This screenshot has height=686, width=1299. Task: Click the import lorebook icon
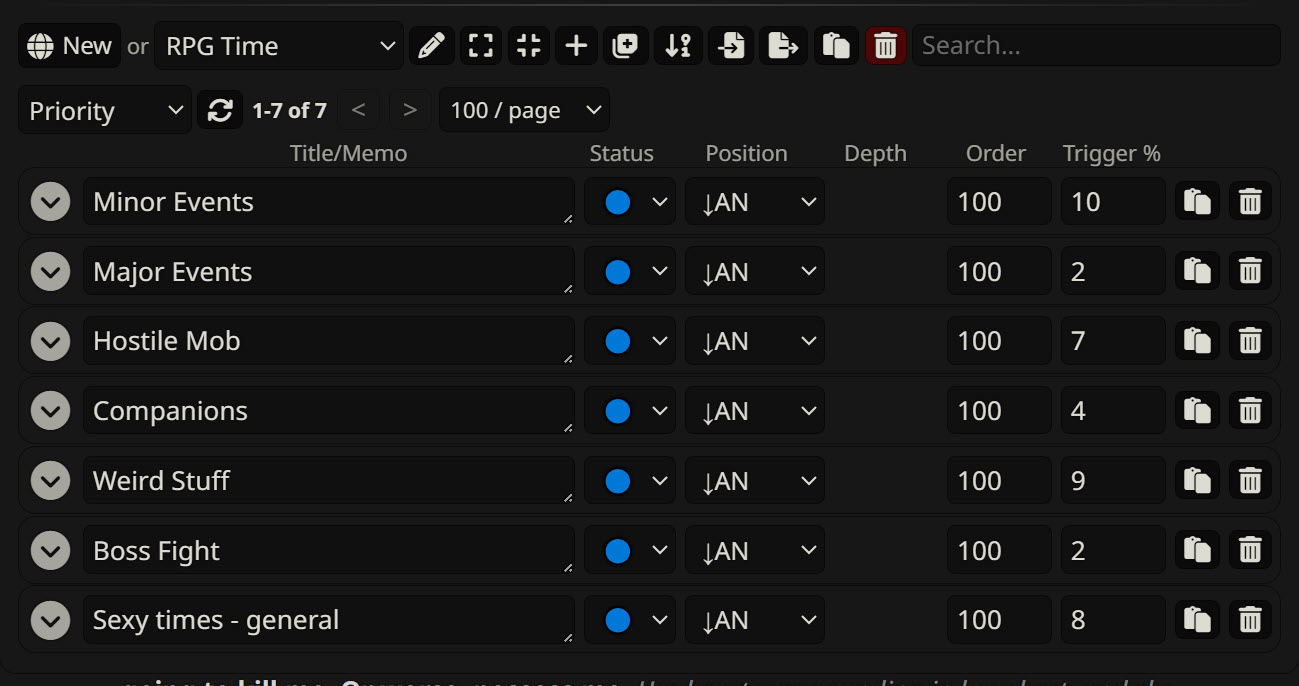point(731,46)
